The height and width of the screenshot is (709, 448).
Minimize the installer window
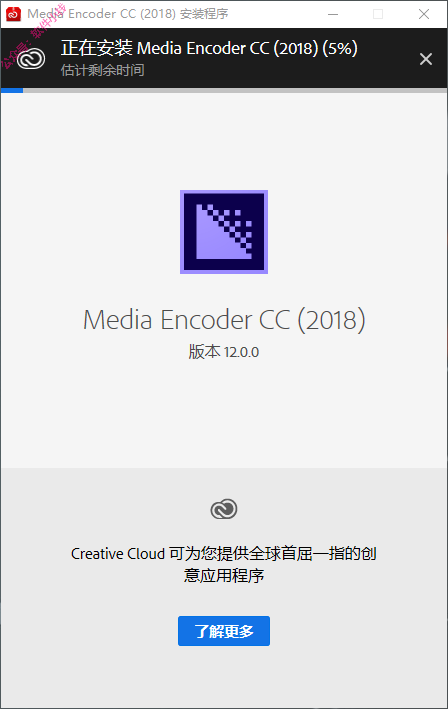(333, 14)
